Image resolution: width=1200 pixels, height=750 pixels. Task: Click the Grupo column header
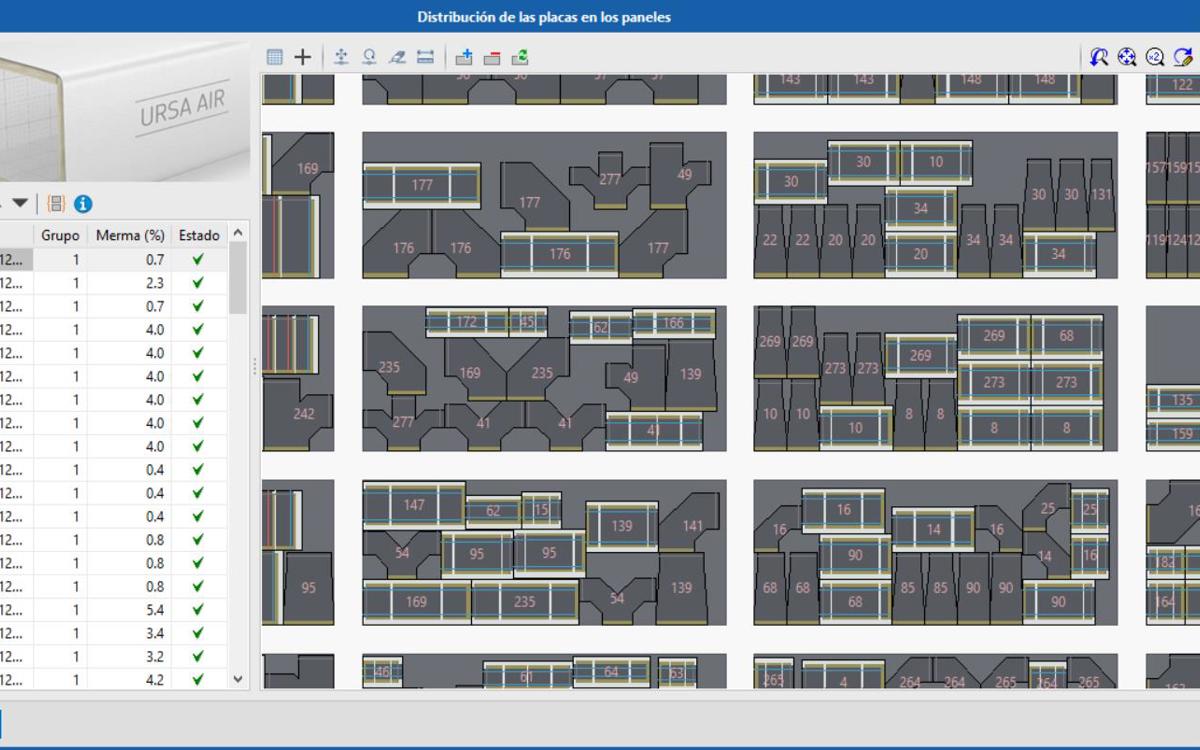coord(60,236)
